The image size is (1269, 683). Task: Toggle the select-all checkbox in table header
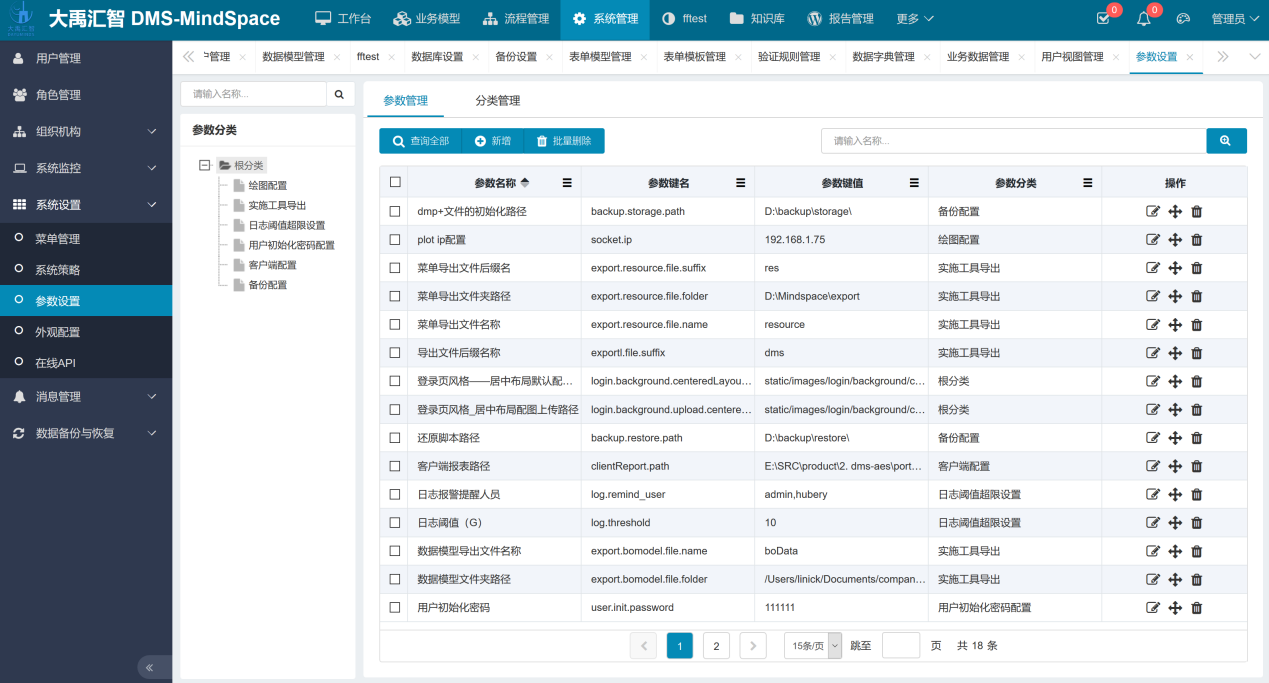[395, 182]
